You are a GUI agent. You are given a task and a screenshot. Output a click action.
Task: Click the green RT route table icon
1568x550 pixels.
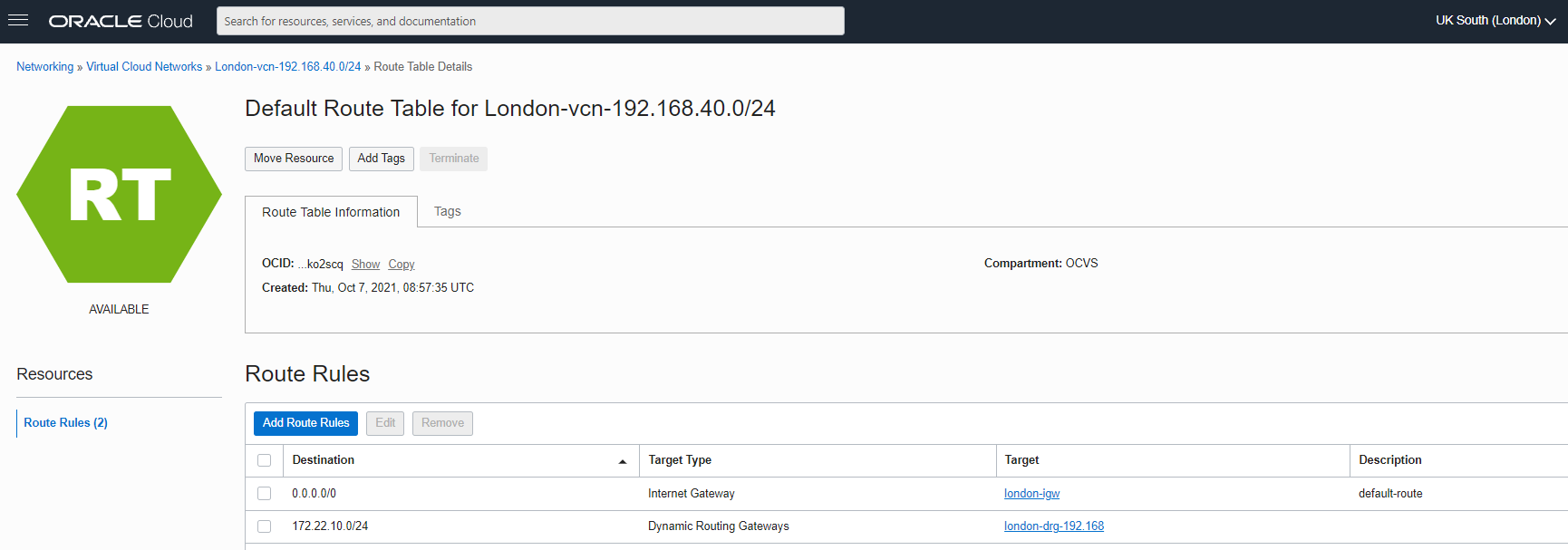coord(119,194)
